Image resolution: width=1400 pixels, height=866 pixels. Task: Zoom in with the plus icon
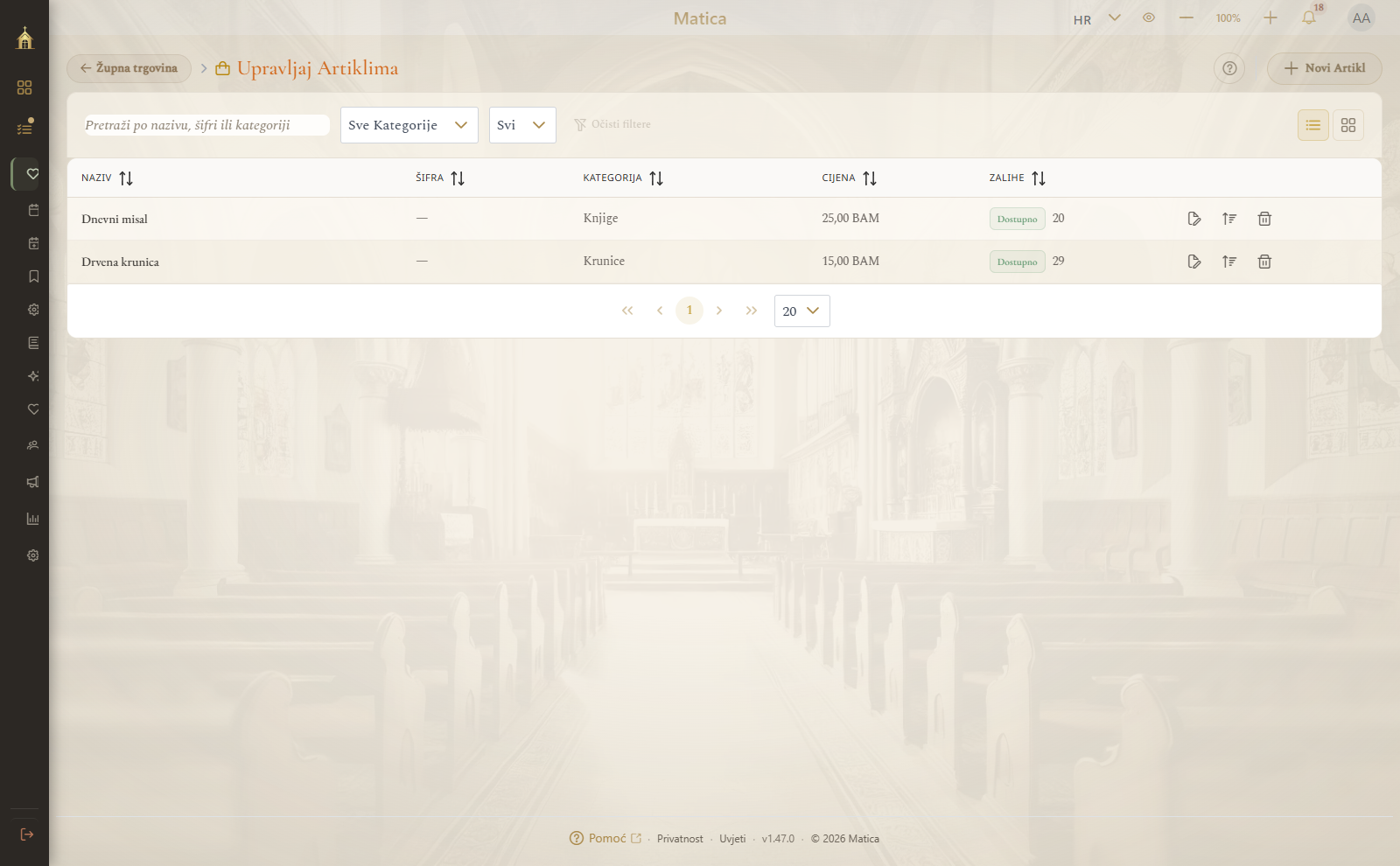pos(1270,17)
